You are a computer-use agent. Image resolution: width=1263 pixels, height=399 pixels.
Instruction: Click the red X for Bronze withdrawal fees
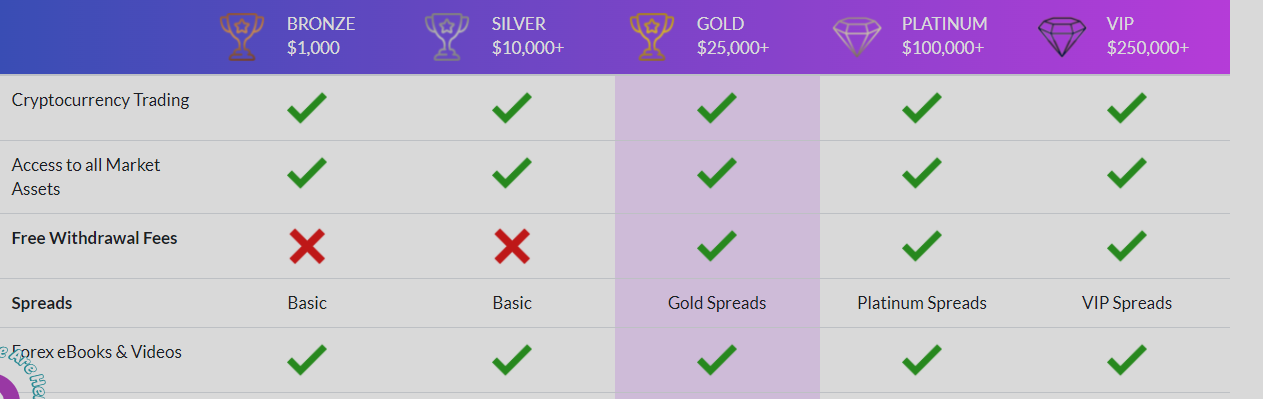point(307,246)
